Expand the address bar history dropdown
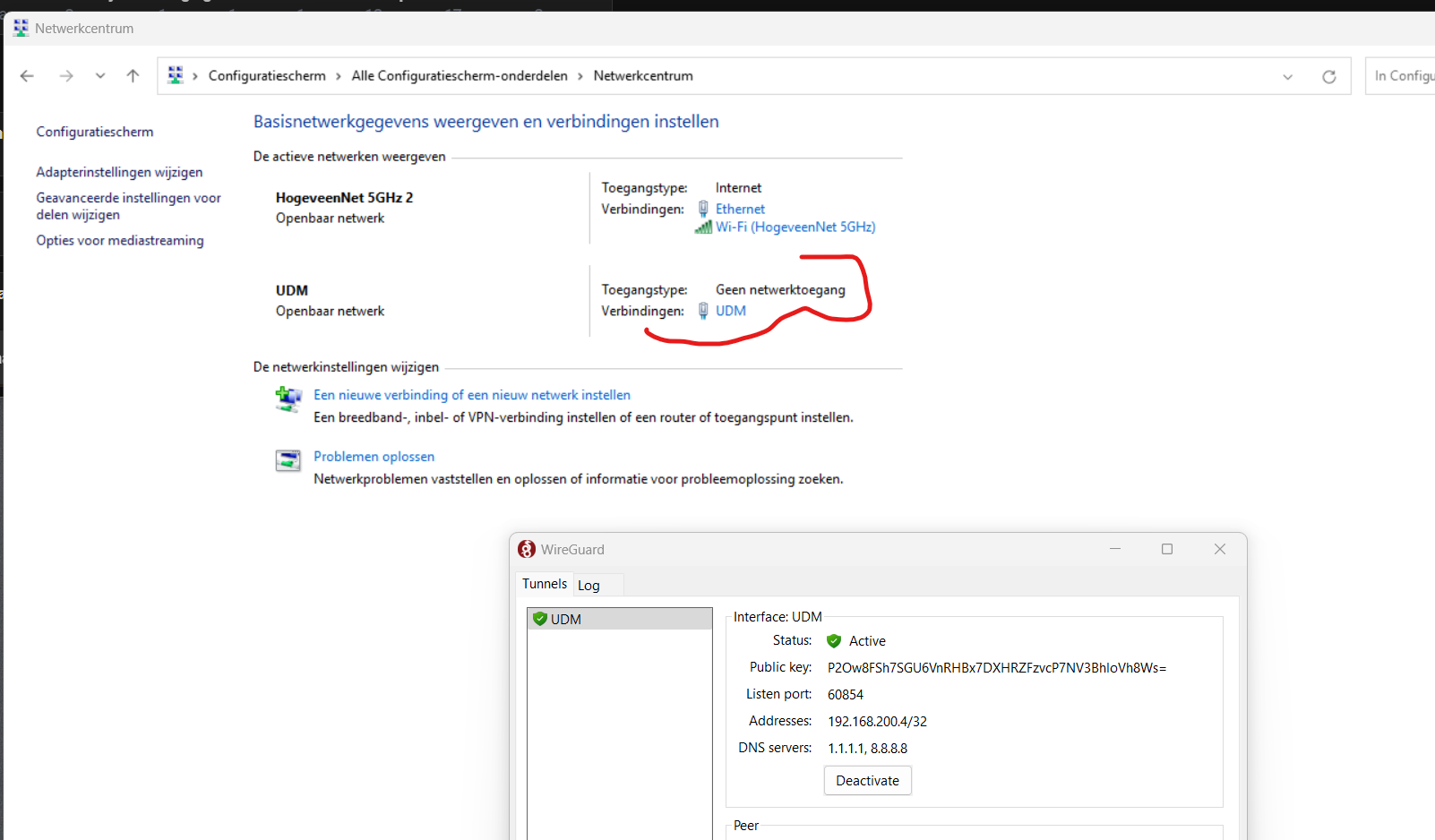 pos(1287,77)
